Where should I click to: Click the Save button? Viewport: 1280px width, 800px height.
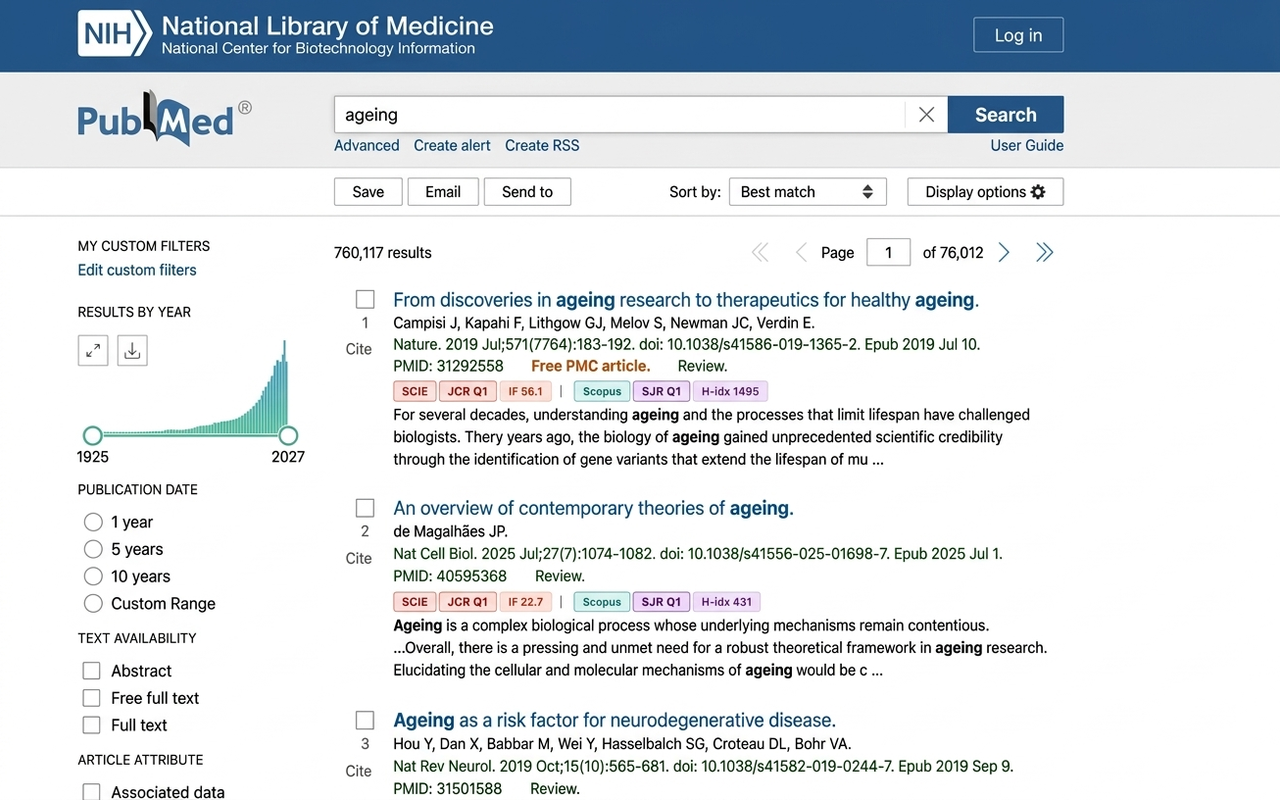coord(368,192)
